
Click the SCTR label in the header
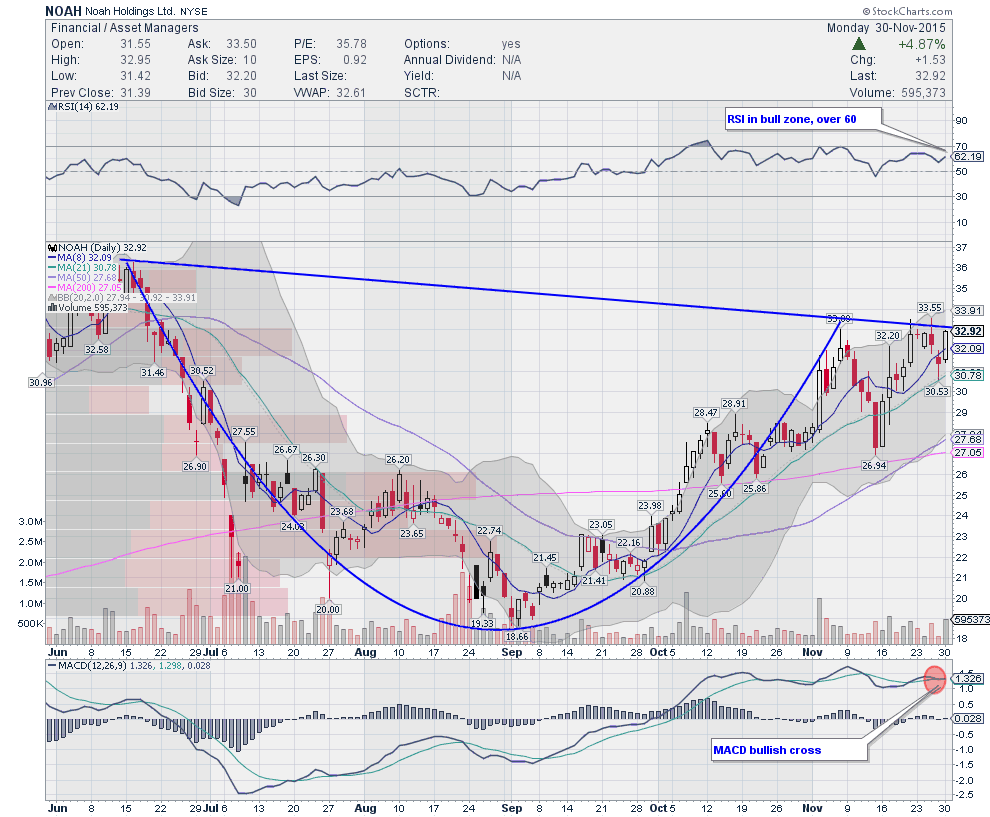coord(422,93)
